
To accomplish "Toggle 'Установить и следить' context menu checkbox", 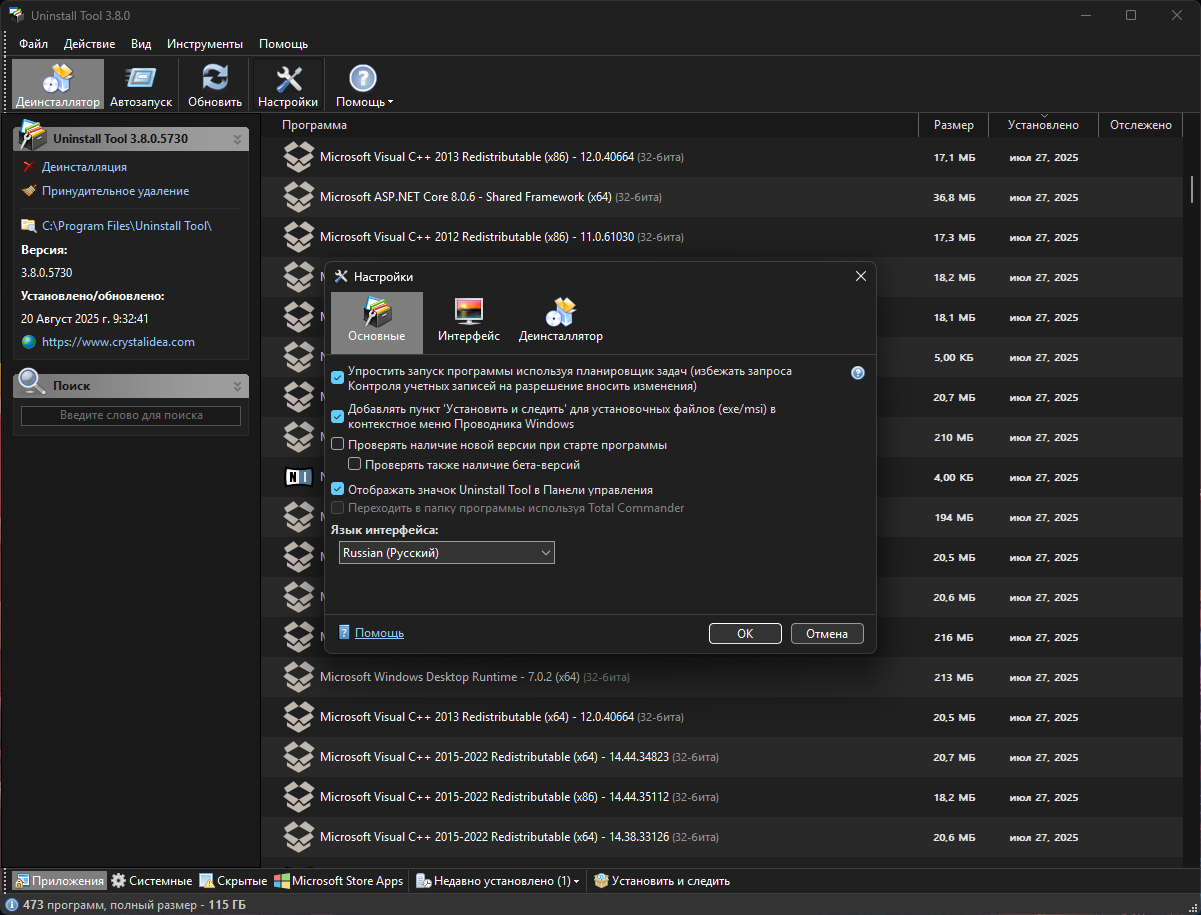I will [x=338, y=415].
